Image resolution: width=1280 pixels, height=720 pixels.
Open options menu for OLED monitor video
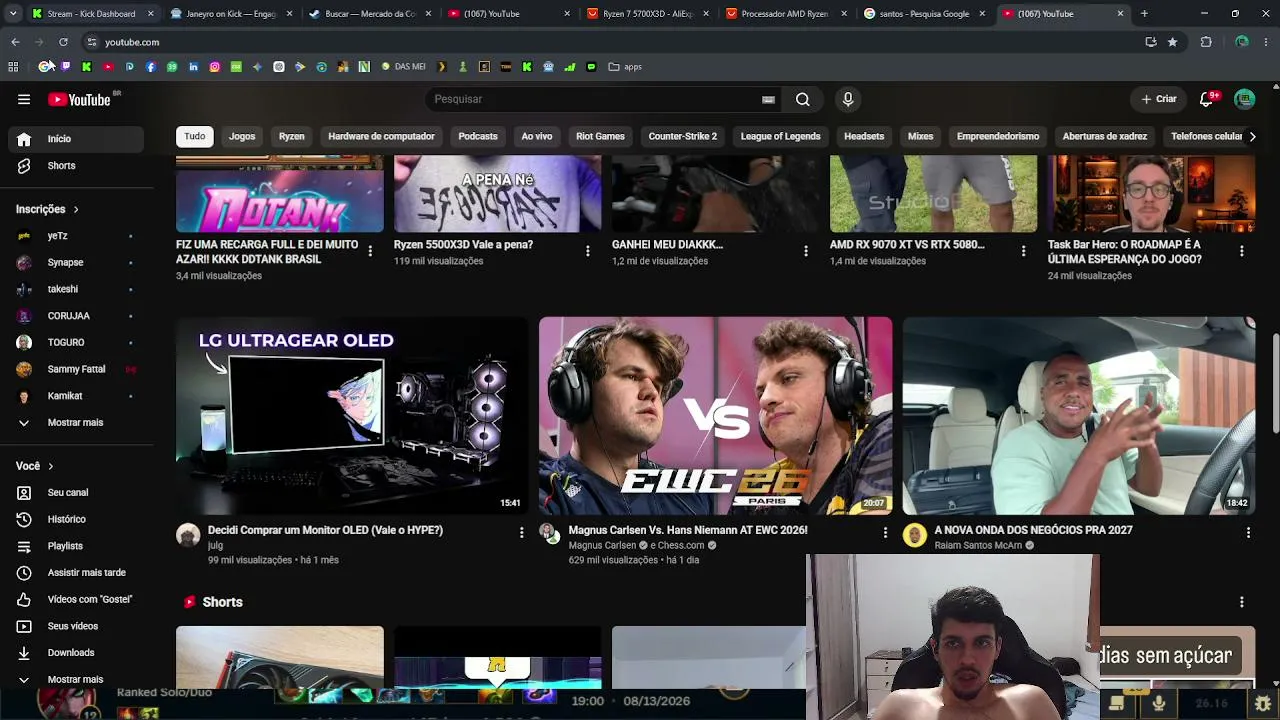click(521, 533)
